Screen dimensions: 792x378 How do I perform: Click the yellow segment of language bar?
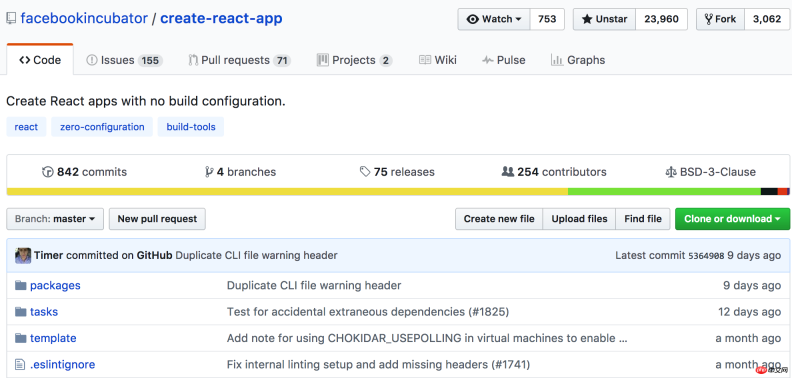coord(287,192)
